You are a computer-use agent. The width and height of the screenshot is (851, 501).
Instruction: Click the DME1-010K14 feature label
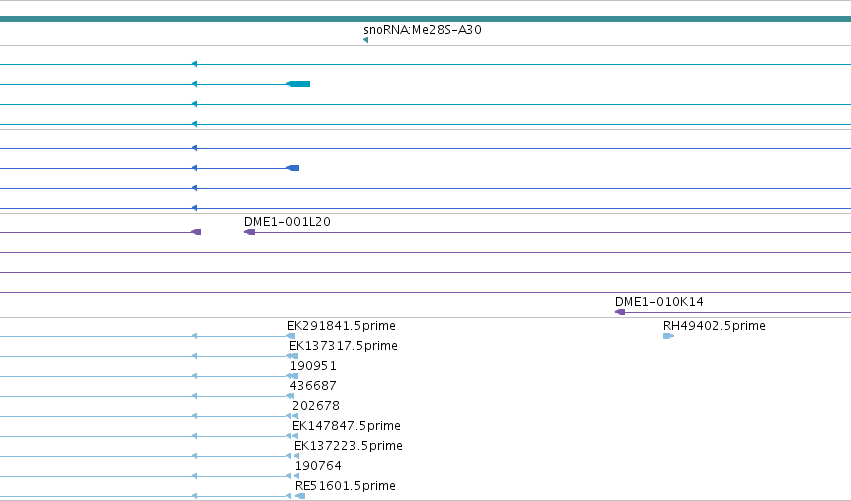click(659, 302)
